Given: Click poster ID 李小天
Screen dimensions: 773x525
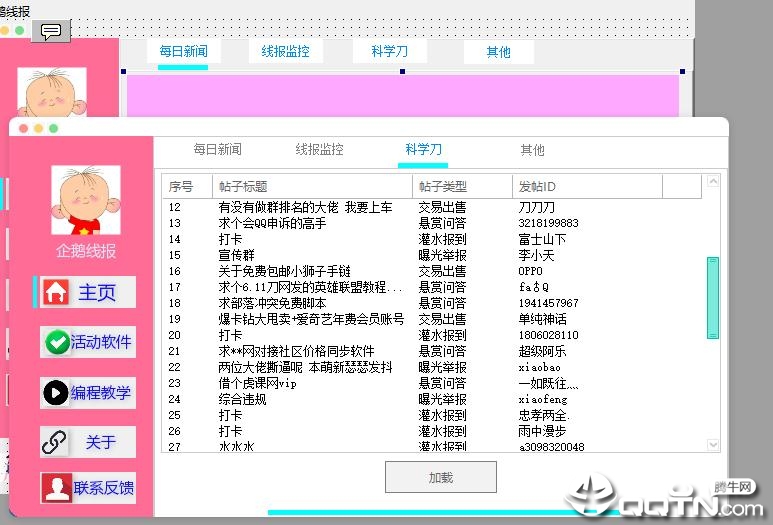Looking at the screenshot, I should click(536, 255).
